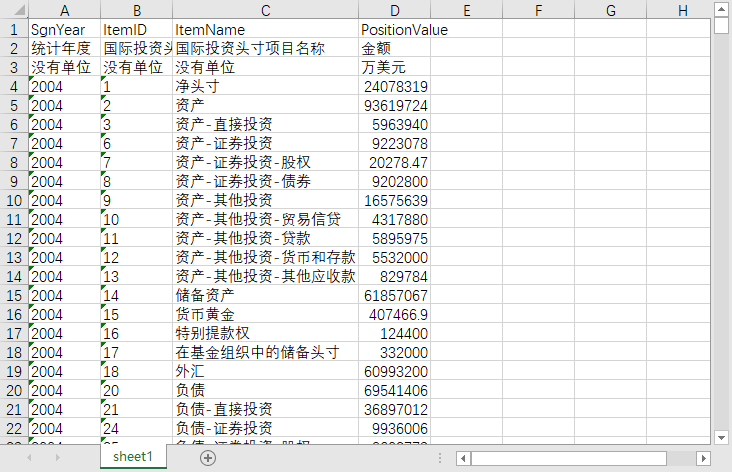Click cell containing 资产-其他投资-贸易信贷
The width and height of the screenshot is (732, 472).
pos(266,219)
